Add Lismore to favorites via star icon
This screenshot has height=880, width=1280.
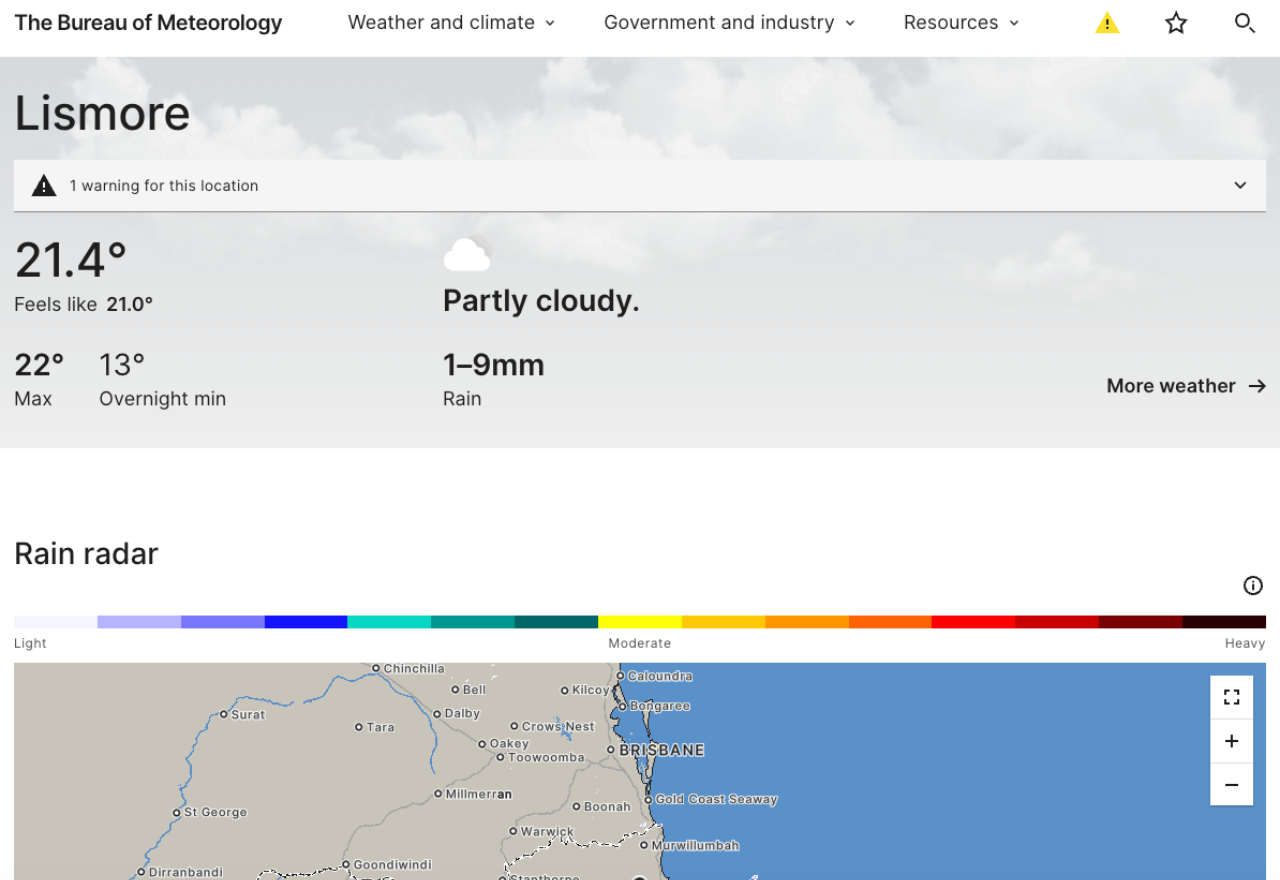pos(1176,22)
